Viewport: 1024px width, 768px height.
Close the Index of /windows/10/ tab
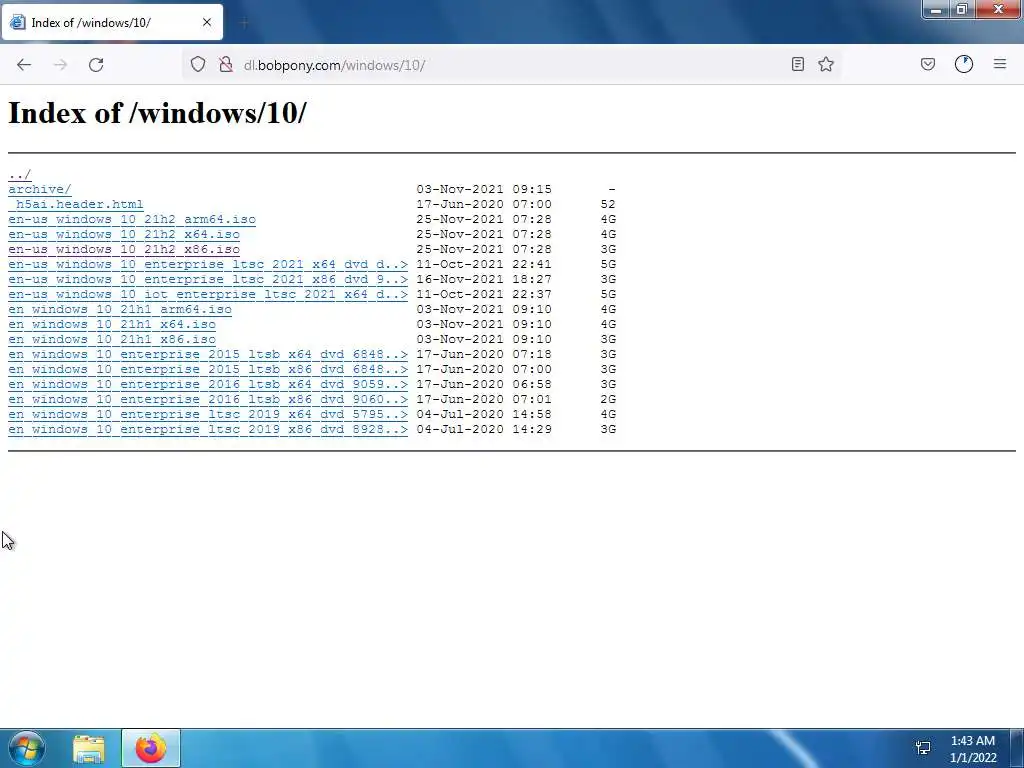coord(206,22)
